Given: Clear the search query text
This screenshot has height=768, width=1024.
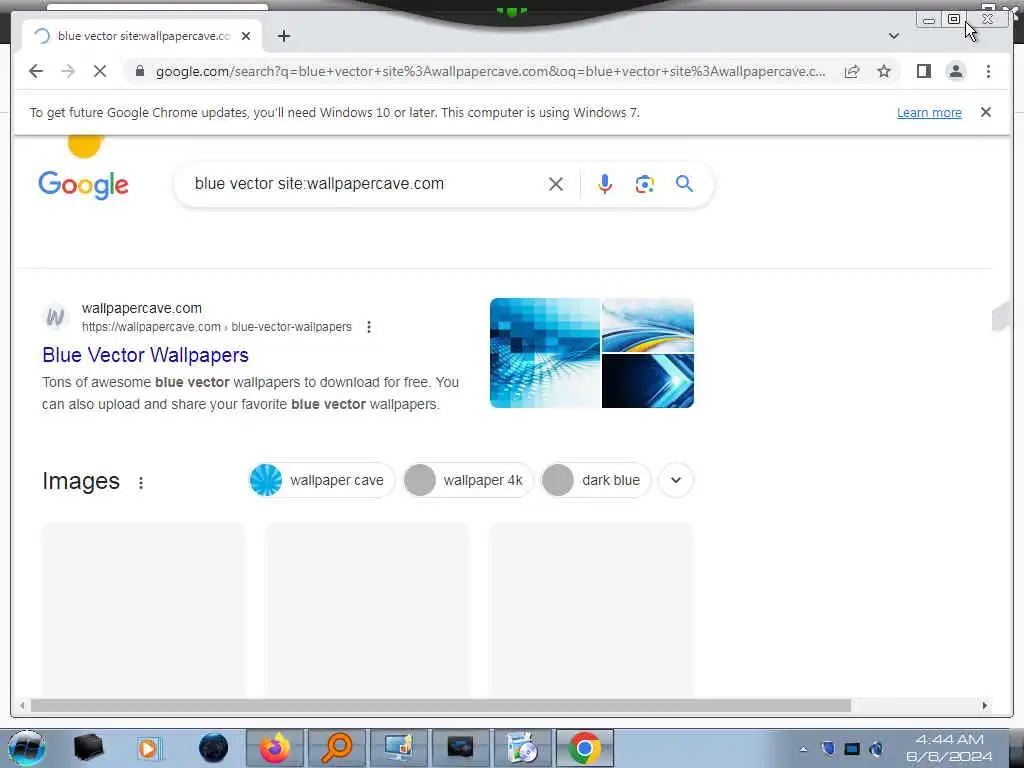Looking at the screenshot, I should (x=556, y=184).
